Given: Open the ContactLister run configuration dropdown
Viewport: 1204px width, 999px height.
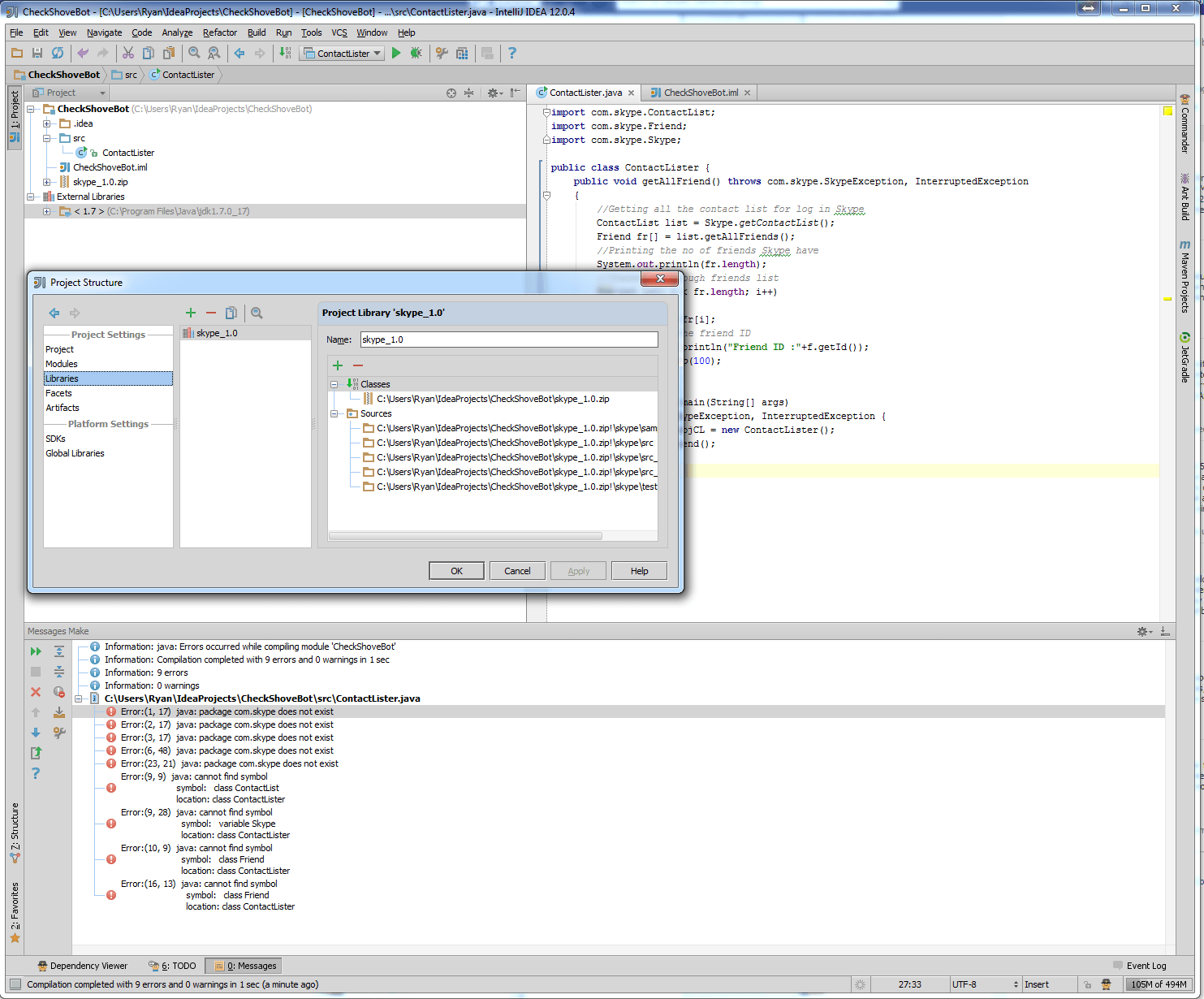Looking at the screenshot, I should coord(342,53).
